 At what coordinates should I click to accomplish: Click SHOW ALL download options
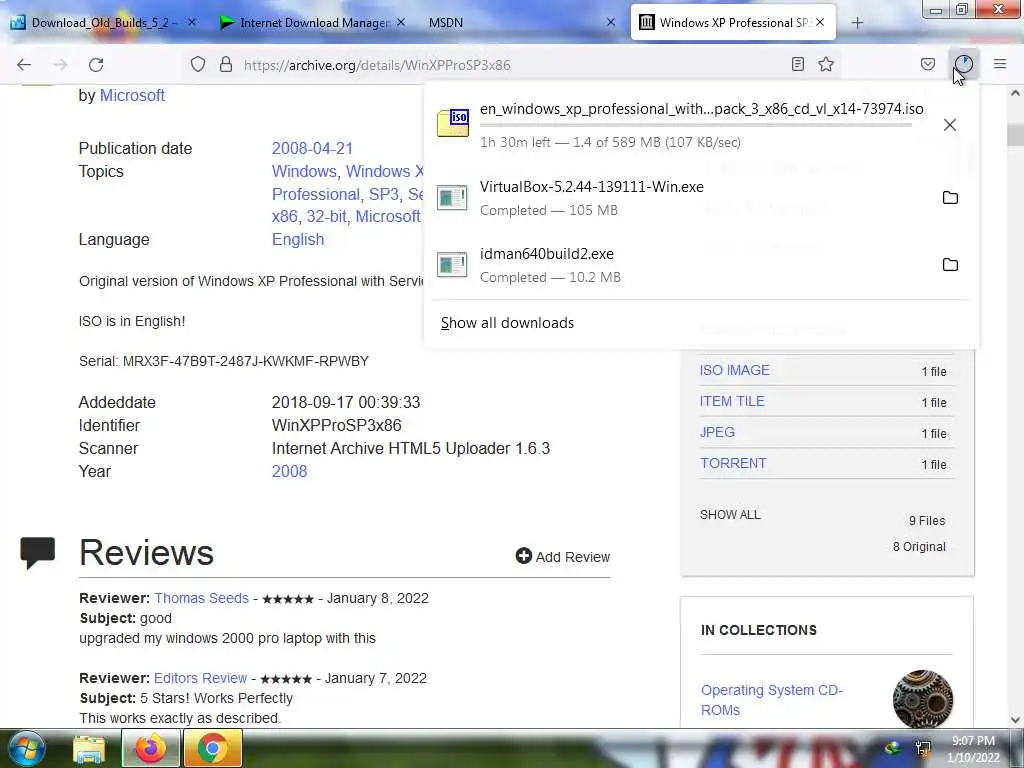click(730, 515)
